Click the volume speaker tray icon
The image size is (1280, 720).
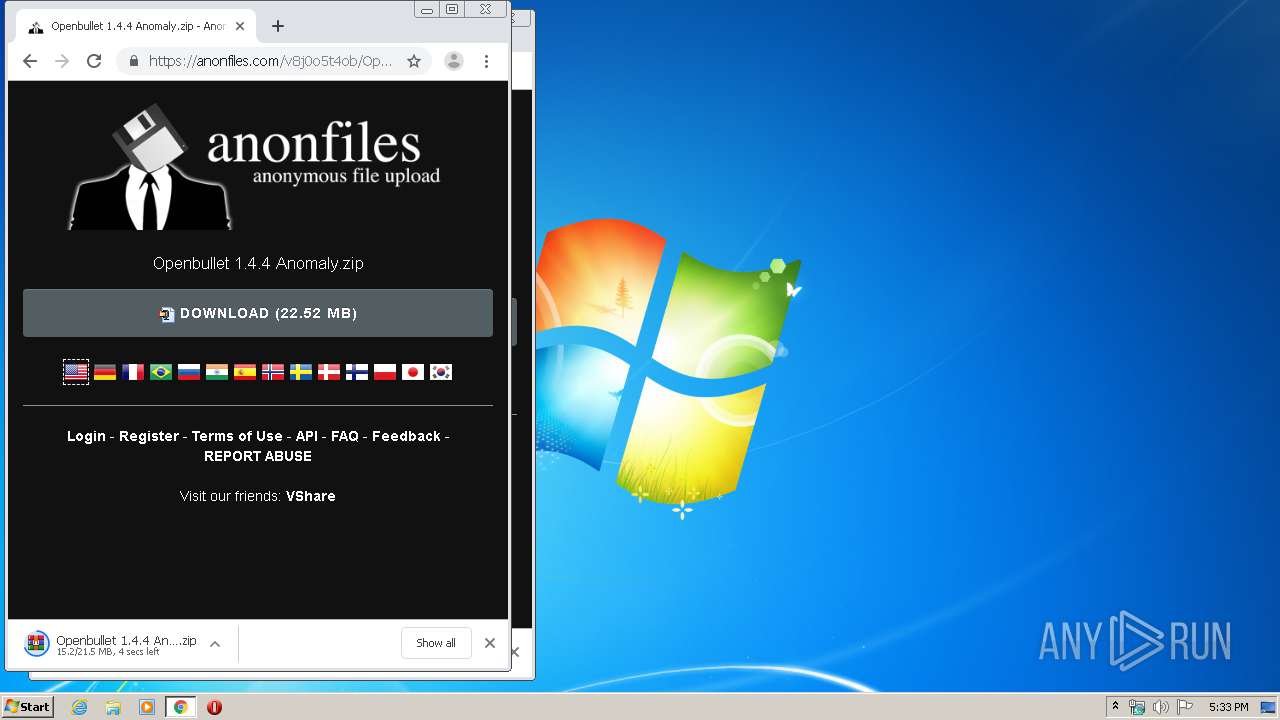click(x=1161, y=707)
